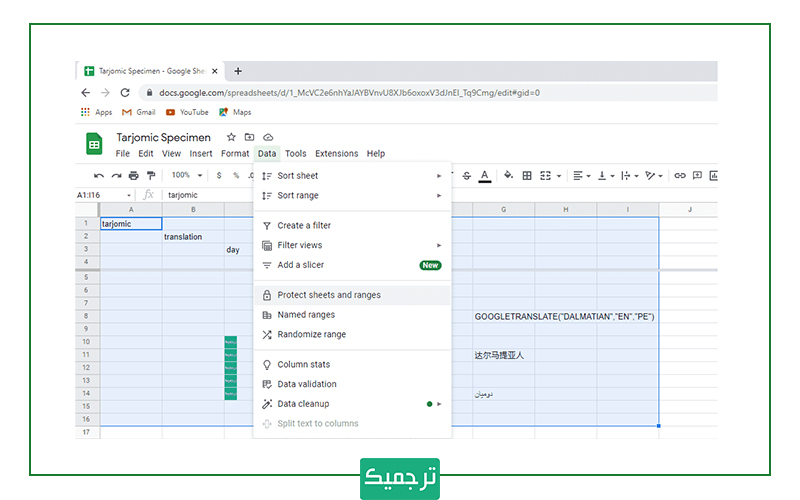Apply strikethrough formatting icon
Image resolution: width=800 pixels, height=500 pixels.
(466, 176)
